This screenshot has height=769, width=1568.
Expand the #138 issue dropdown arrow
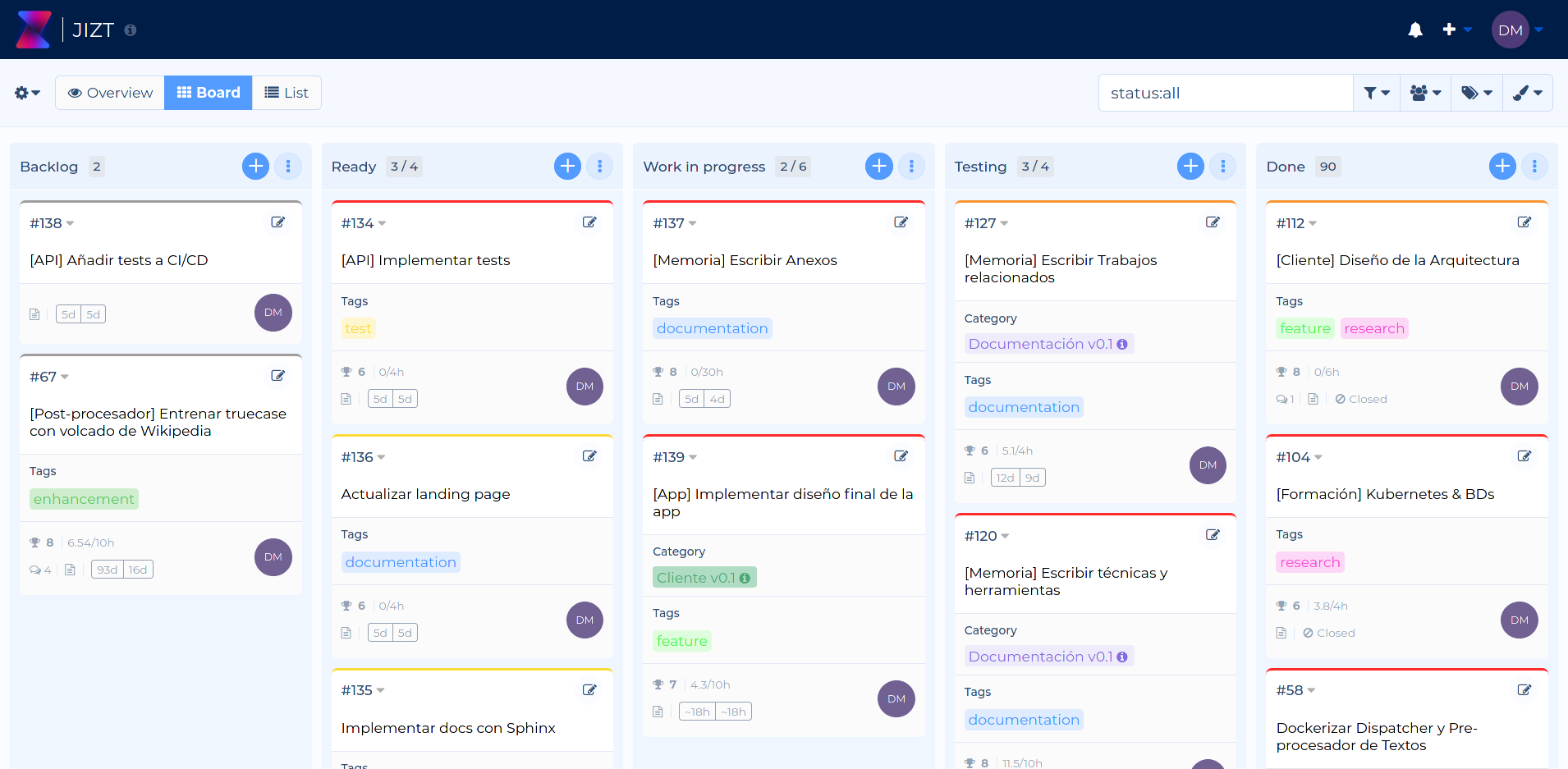[x=71, y=224]
